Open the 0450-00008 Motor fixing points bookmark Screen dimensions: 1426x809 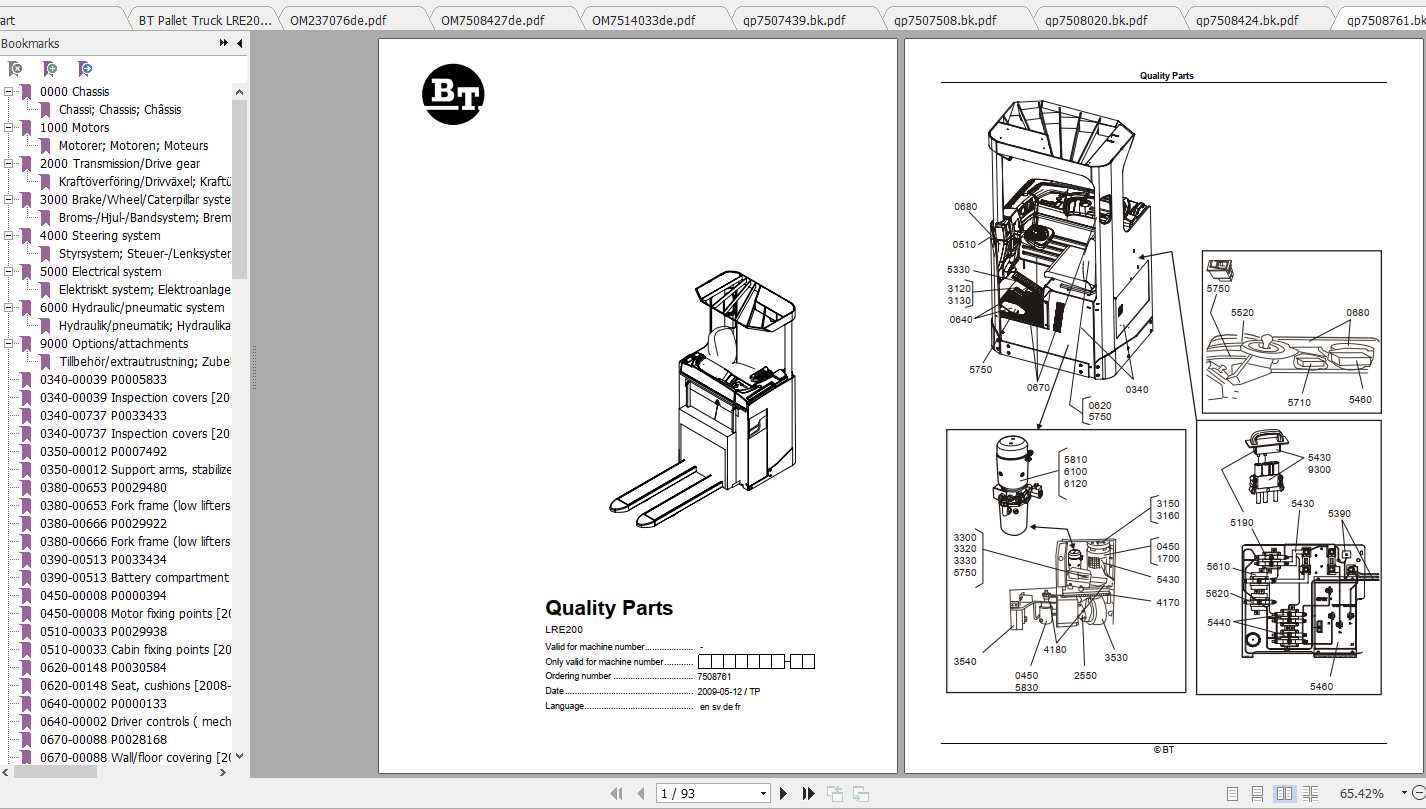[x=135, y=614]
